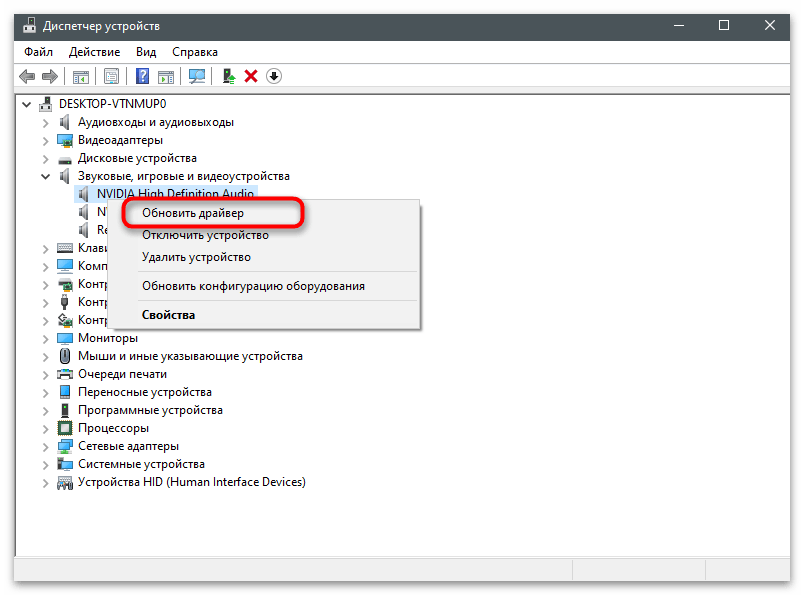
Task: Expand Мыши и иные указывающие устройства
Action: pyautogui.click(x=46, y=357)
